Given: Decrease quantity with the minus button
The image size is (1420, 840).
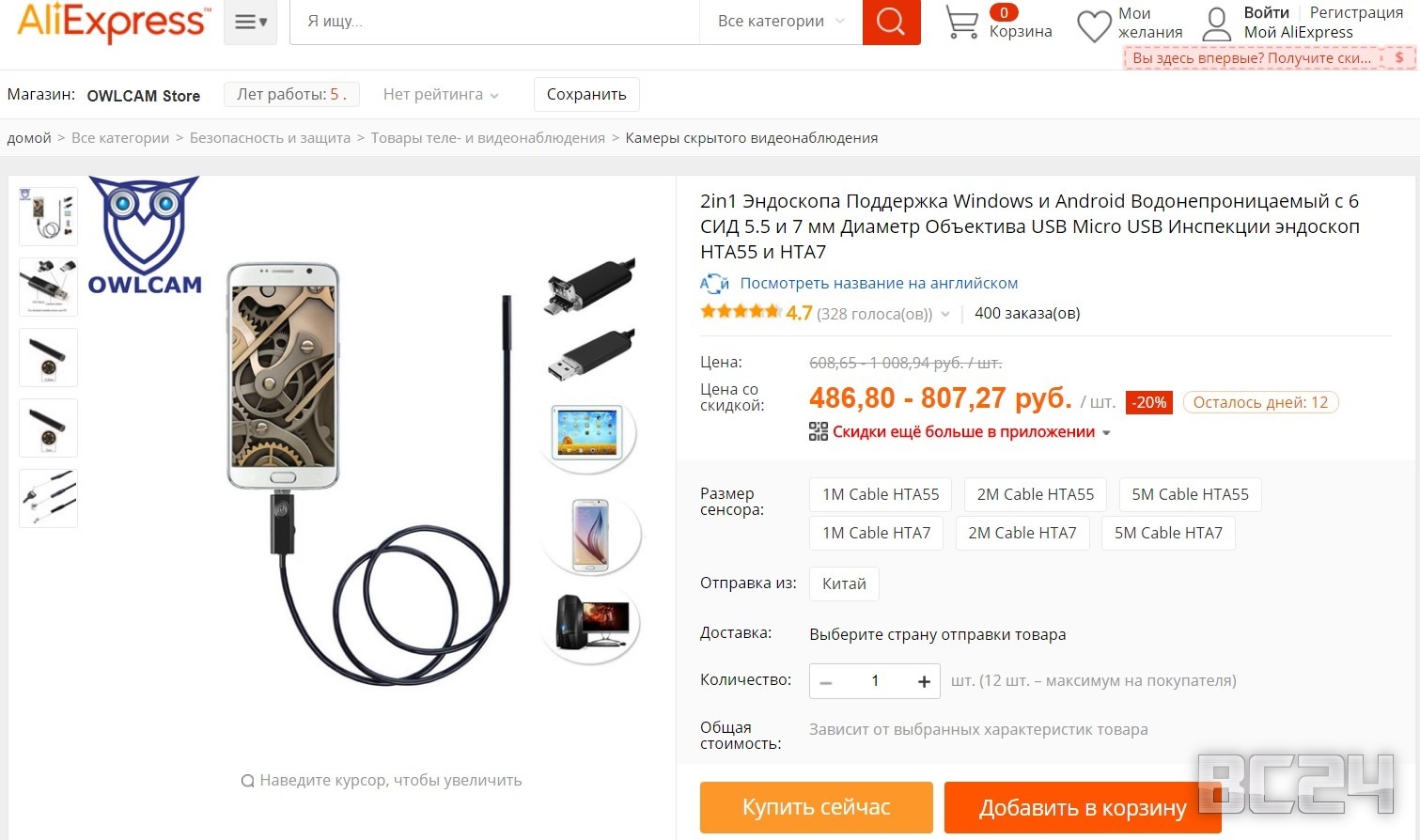Looking at the screenshot, I should (x=825, y=681).
